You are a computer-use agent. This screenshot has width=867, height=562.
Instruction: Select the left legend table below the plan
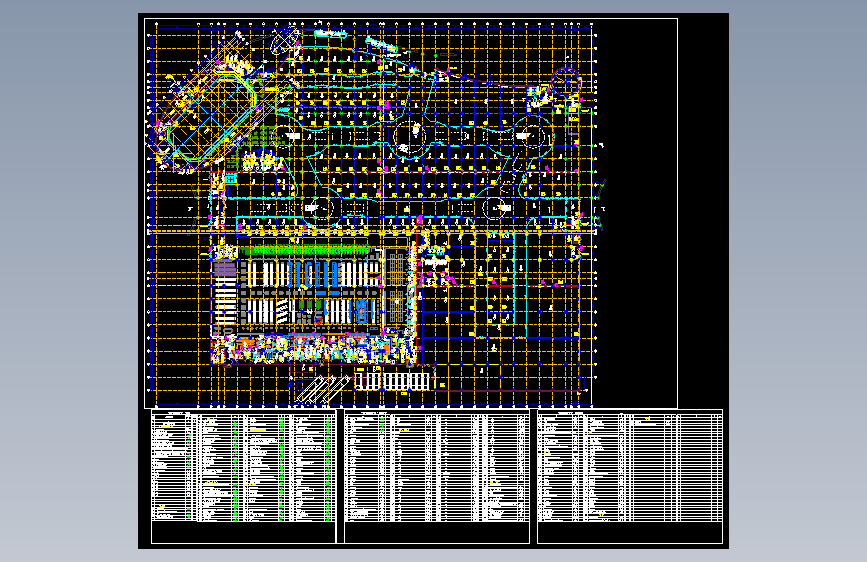[x=243, y=476]
